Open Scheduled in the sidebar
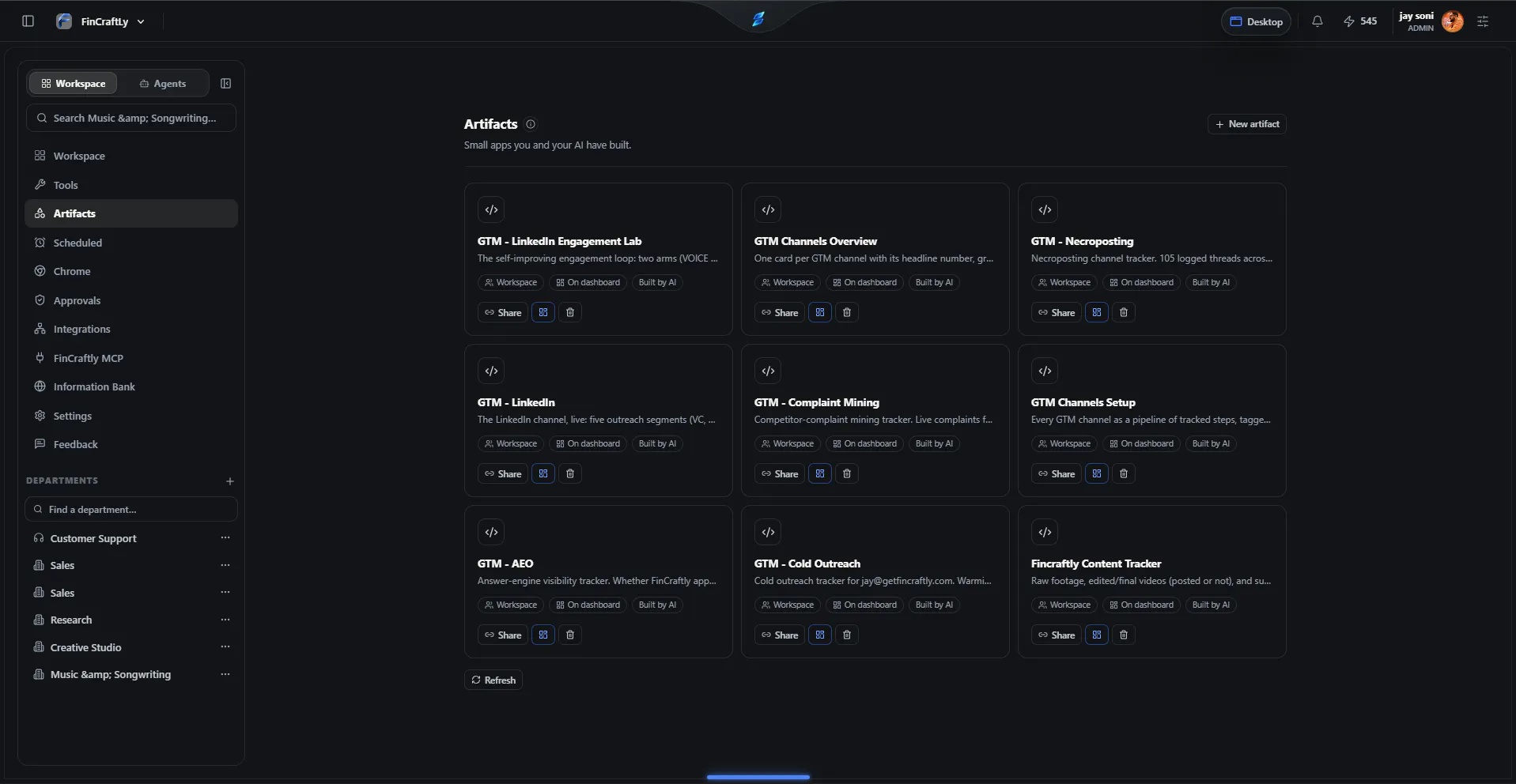 (x=131, y=243)
